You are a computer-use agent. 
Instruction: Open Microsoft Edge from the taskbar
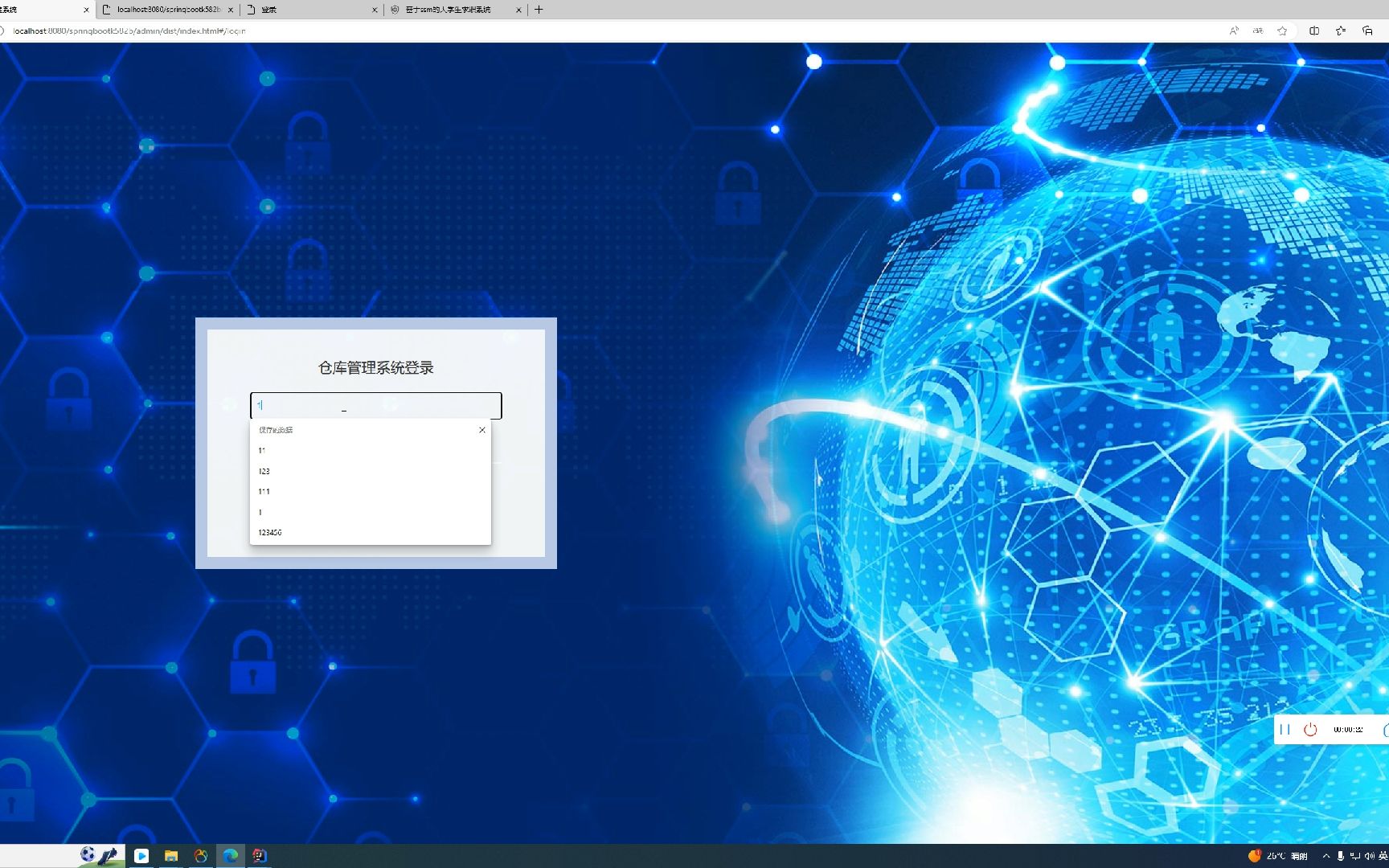coord(231,856)
